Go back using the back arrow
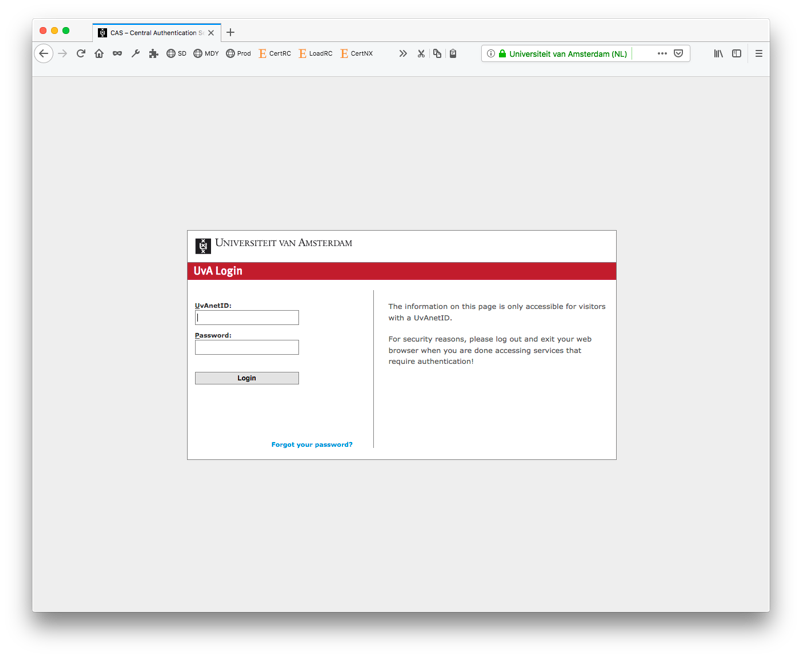Image resolution: width=802 pixels, height=658 pixels. [x=43, y=53]
